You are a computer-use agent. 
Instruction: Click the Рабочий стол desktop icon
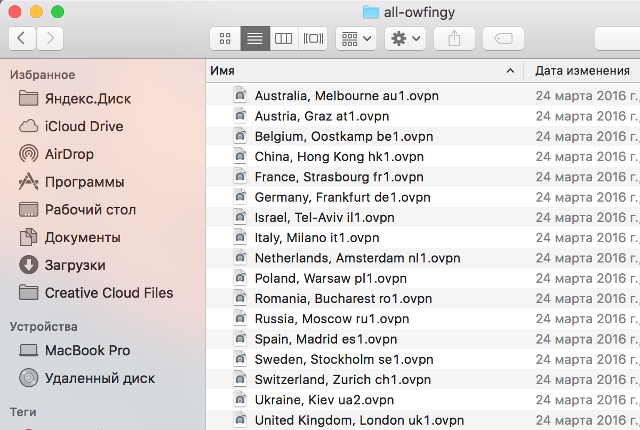[29, 210]
